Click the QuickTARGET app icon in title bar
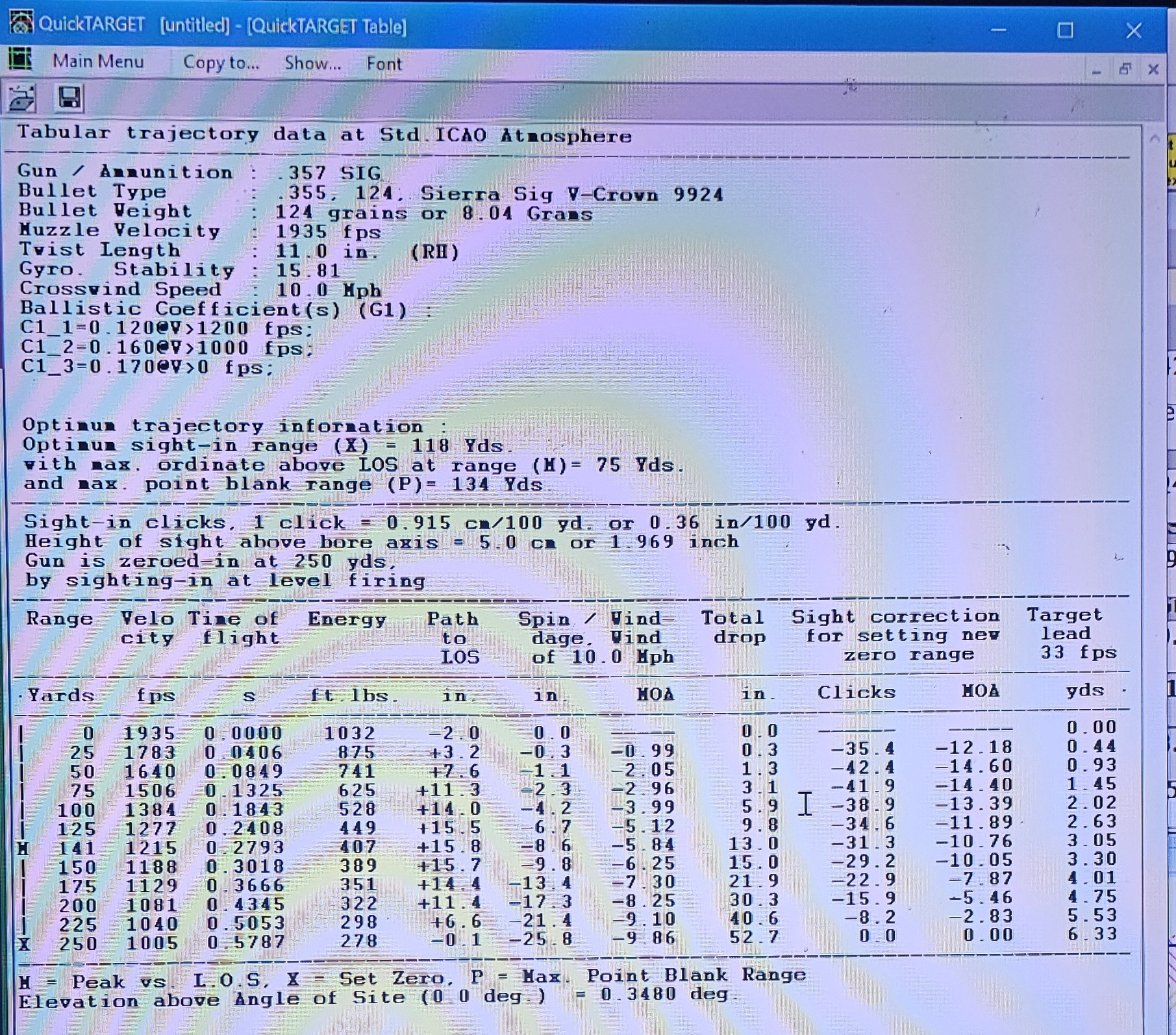This screenshot has height=1035, width=1176. [21, 22]
